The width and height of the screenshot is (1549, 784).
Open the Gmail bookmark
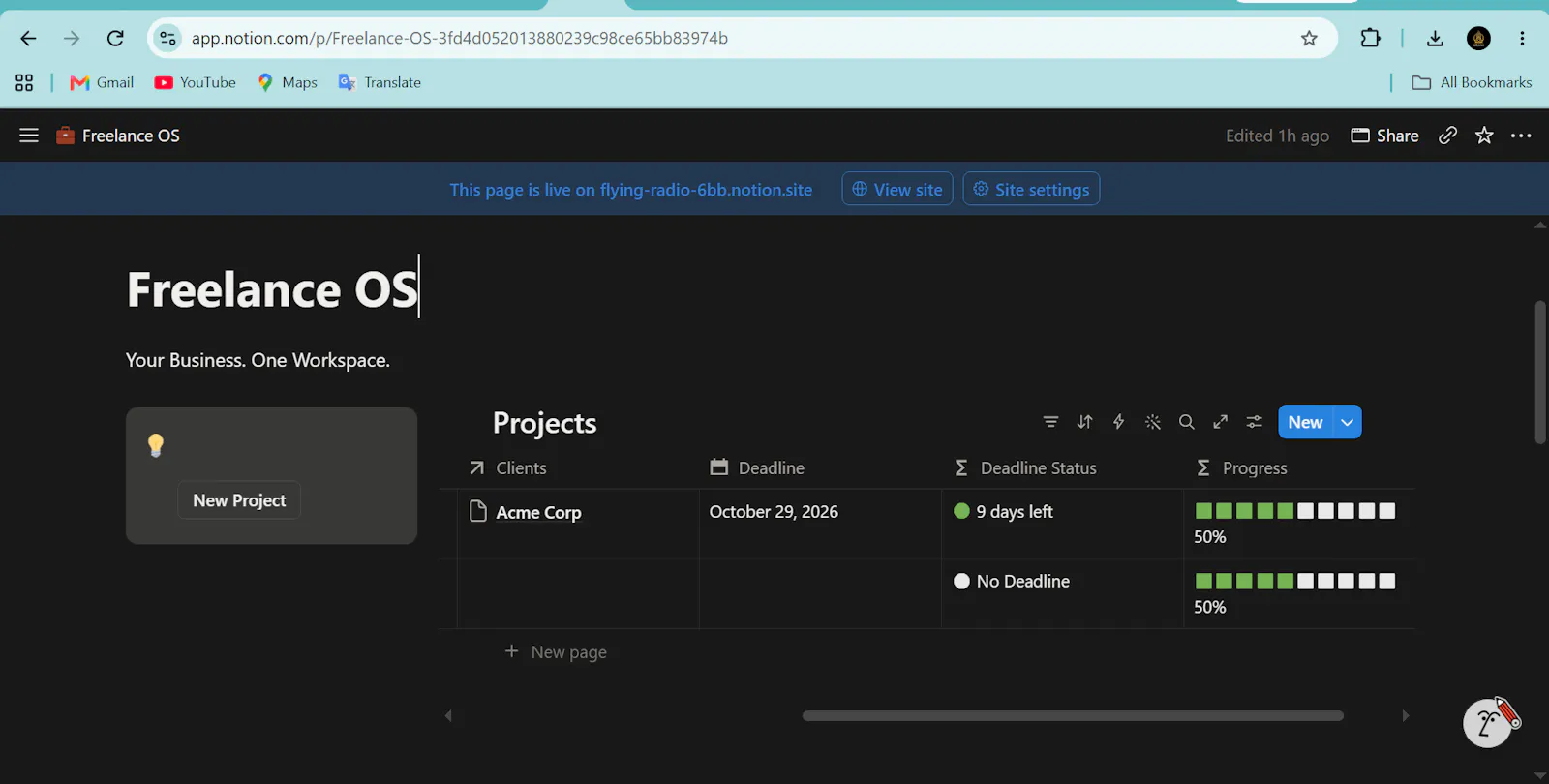[102, 82]
